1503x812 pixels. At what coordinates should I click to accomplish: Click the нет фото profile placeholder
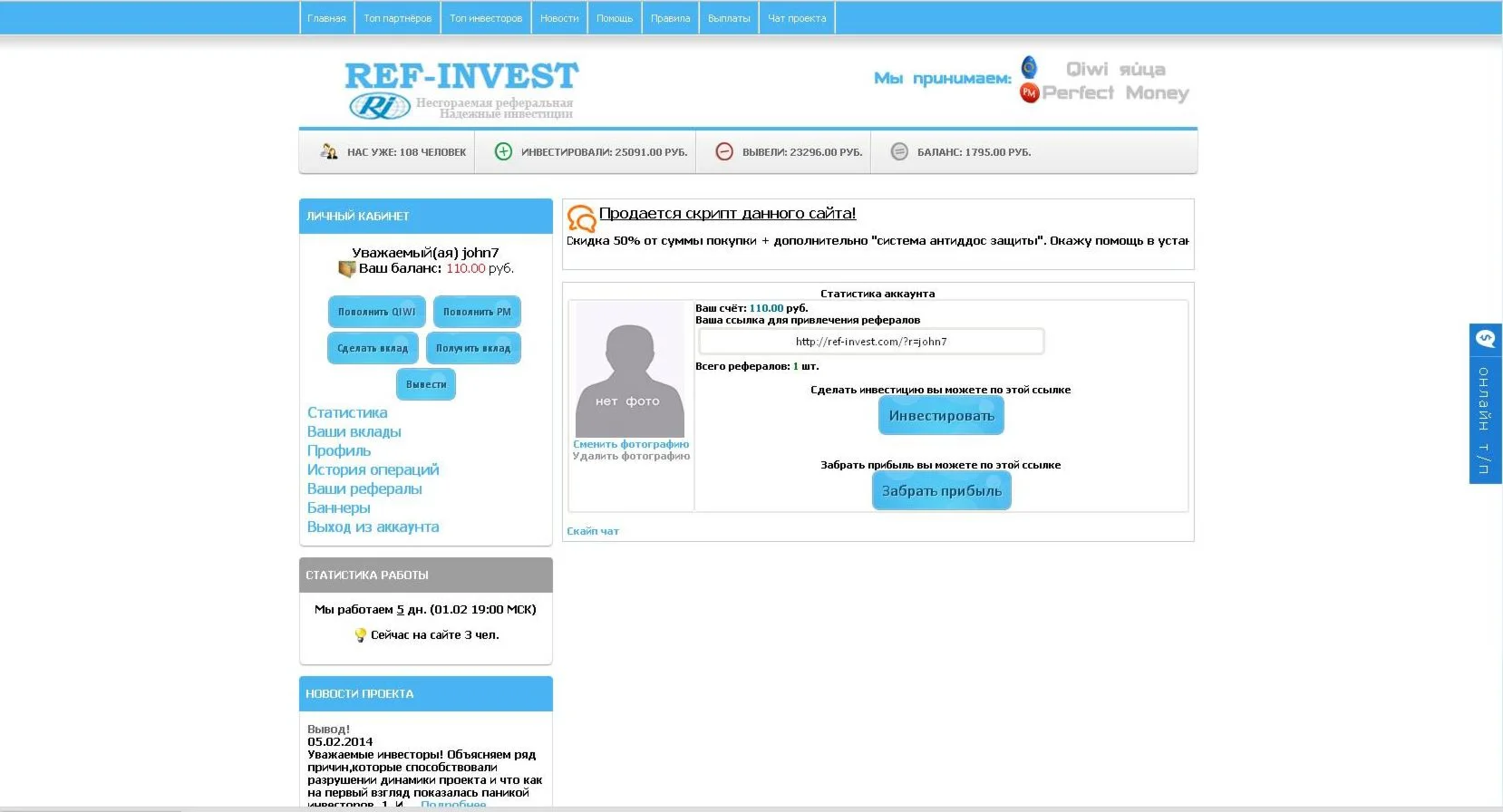coord(630,370)
